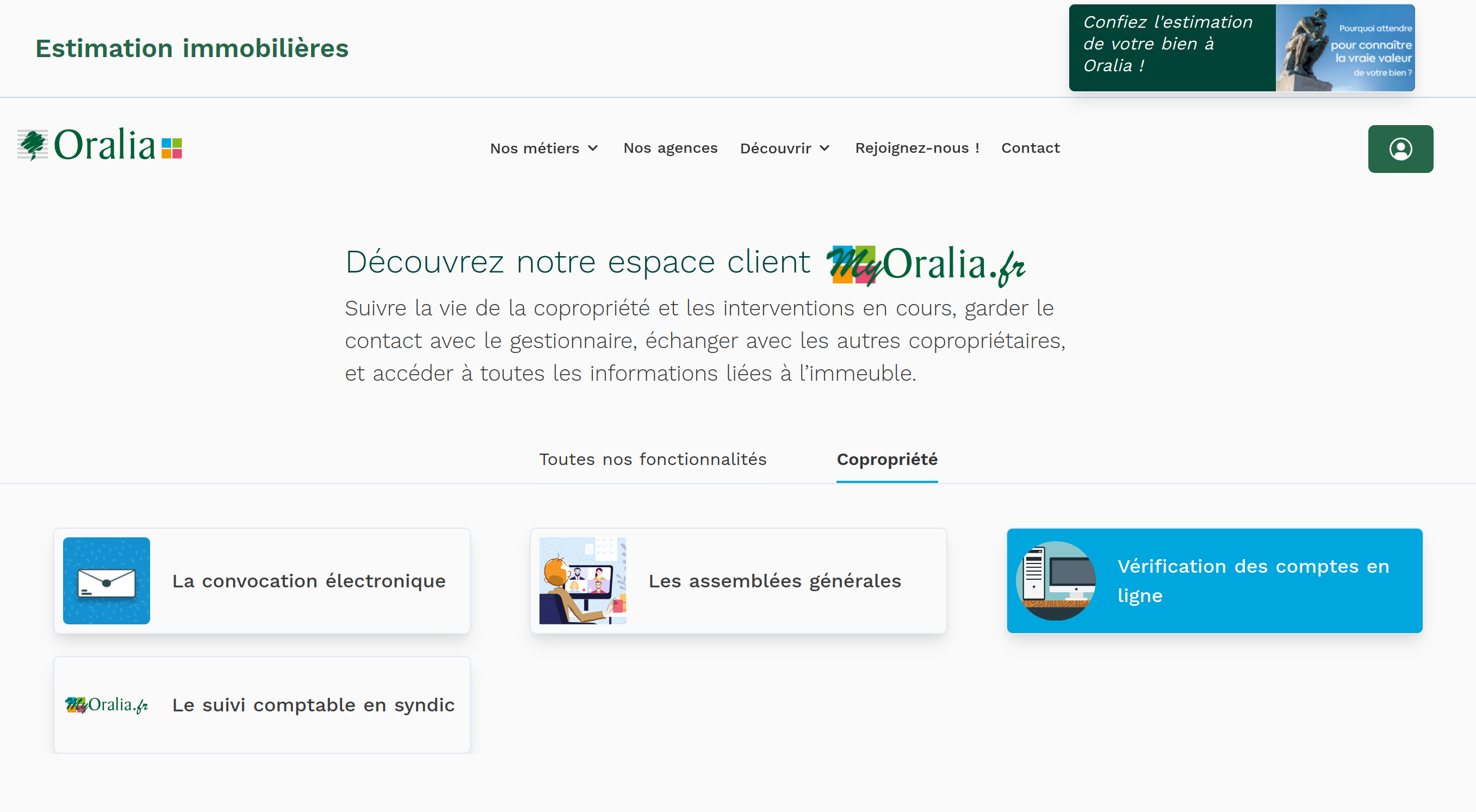
Task: Click the MyOralia.fr logo in bottom card
Action: click(x=107, y=704)
